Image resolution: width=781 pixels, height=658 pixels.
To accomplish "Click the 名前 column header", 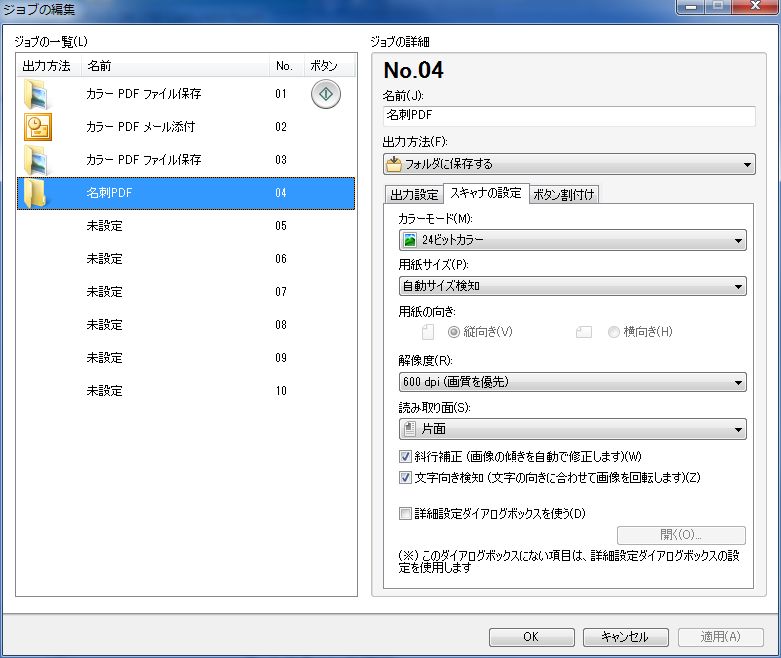I will click(174, 66).
